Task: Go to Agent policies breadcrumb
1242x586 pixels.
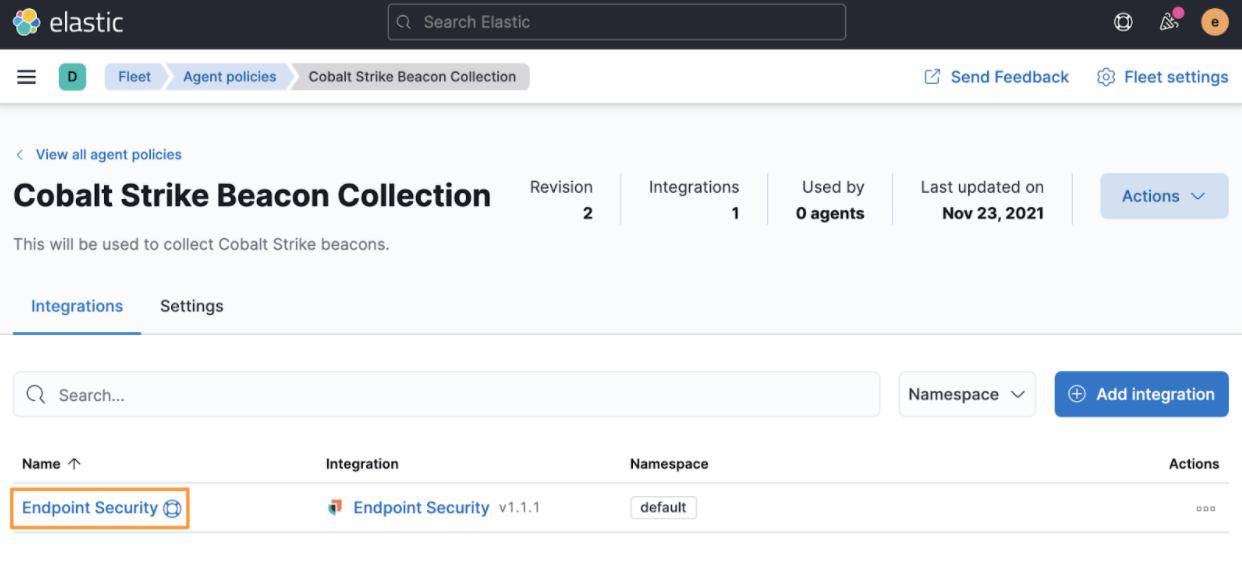Action: coord(229,77)
